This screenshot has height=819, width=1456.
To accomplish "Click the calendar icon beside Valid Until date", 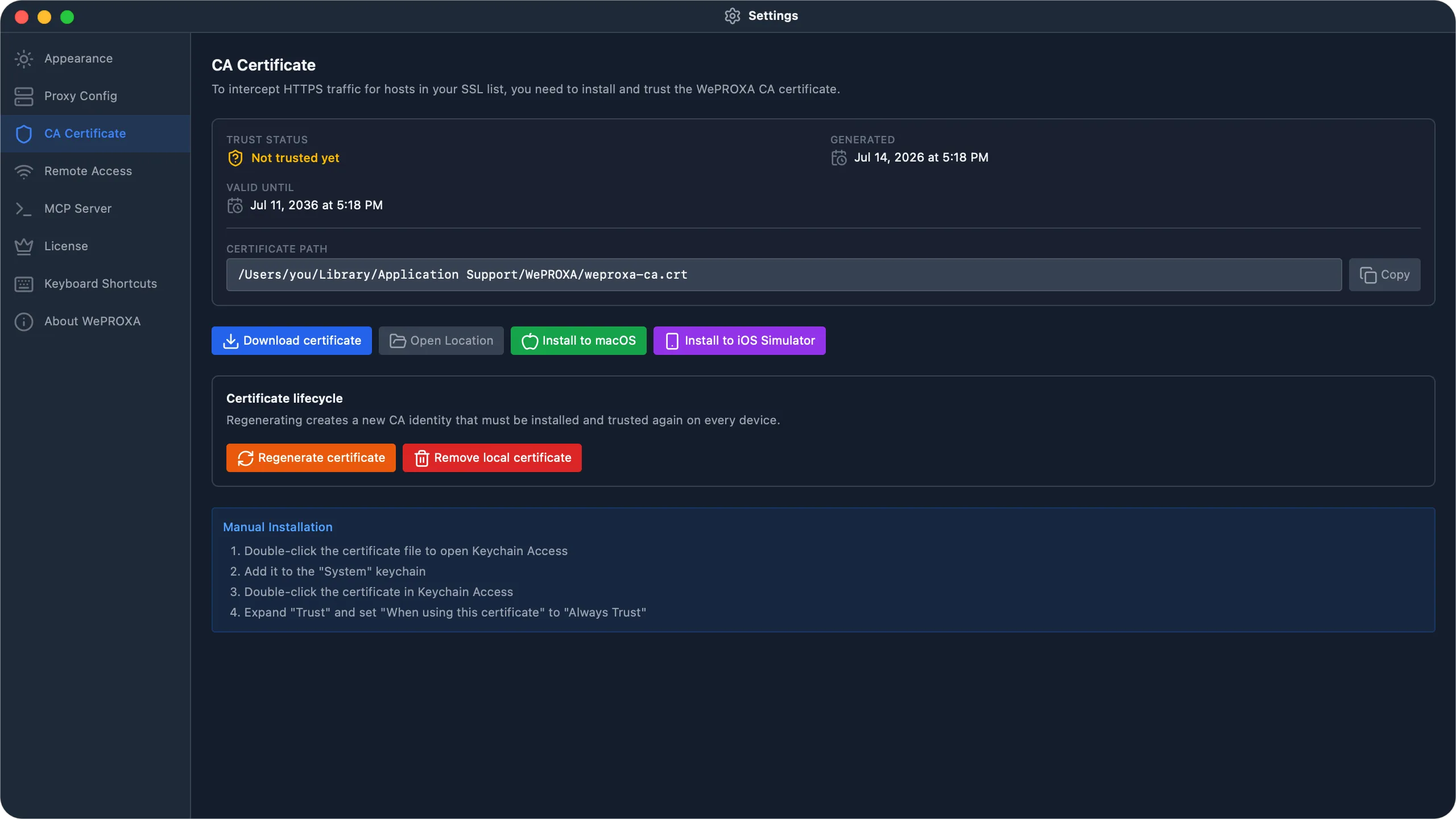I will [x=235, y=205].
